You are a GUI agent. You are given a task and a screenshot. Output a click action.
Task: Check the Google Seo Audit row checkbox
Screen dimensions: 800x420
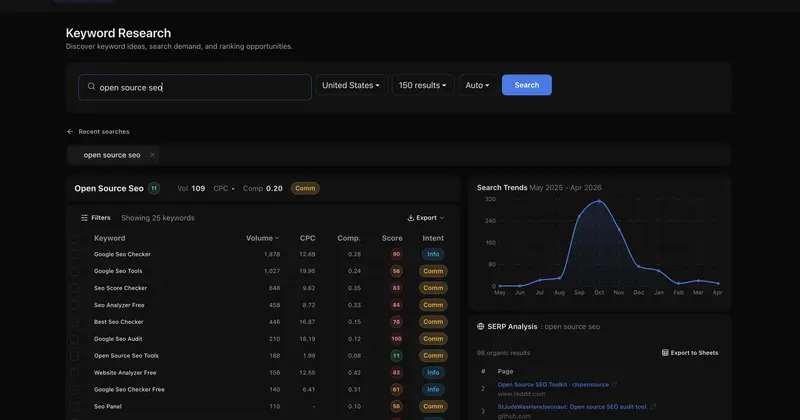(74, 339)
